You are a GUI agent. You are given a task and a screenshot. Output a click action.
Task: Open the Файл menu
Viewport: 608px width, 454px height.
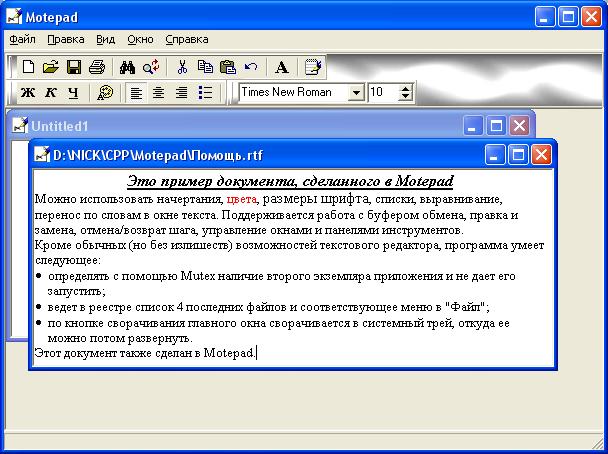(x=22, y=40)
